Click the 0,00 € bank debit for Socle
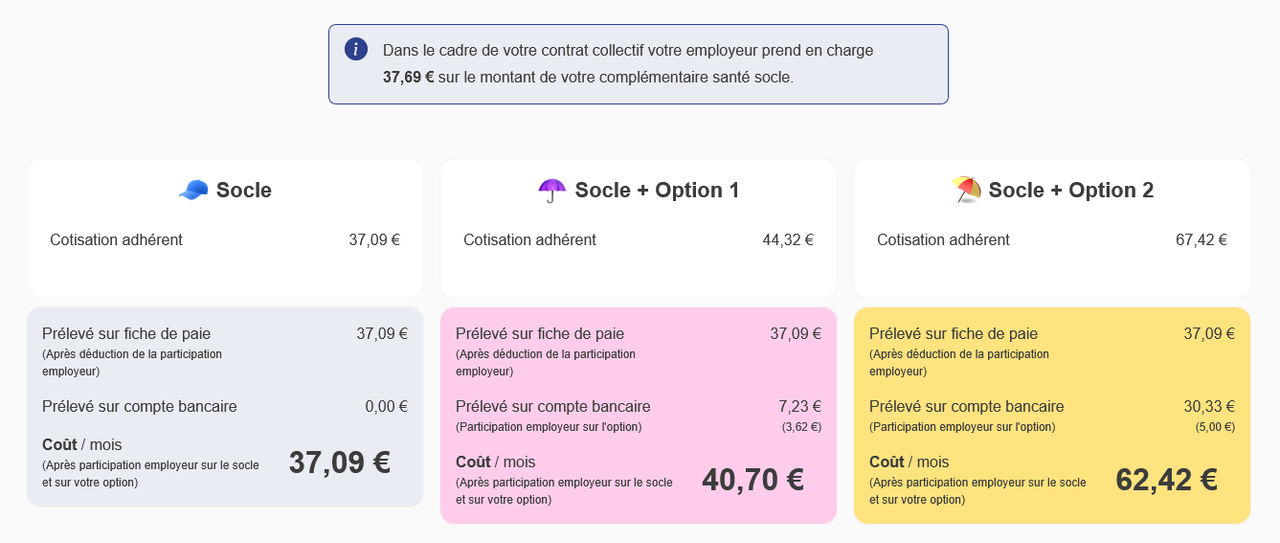The width and height of the screenshot is (1280, 543). pyautogui.click(x=386, y=406)
